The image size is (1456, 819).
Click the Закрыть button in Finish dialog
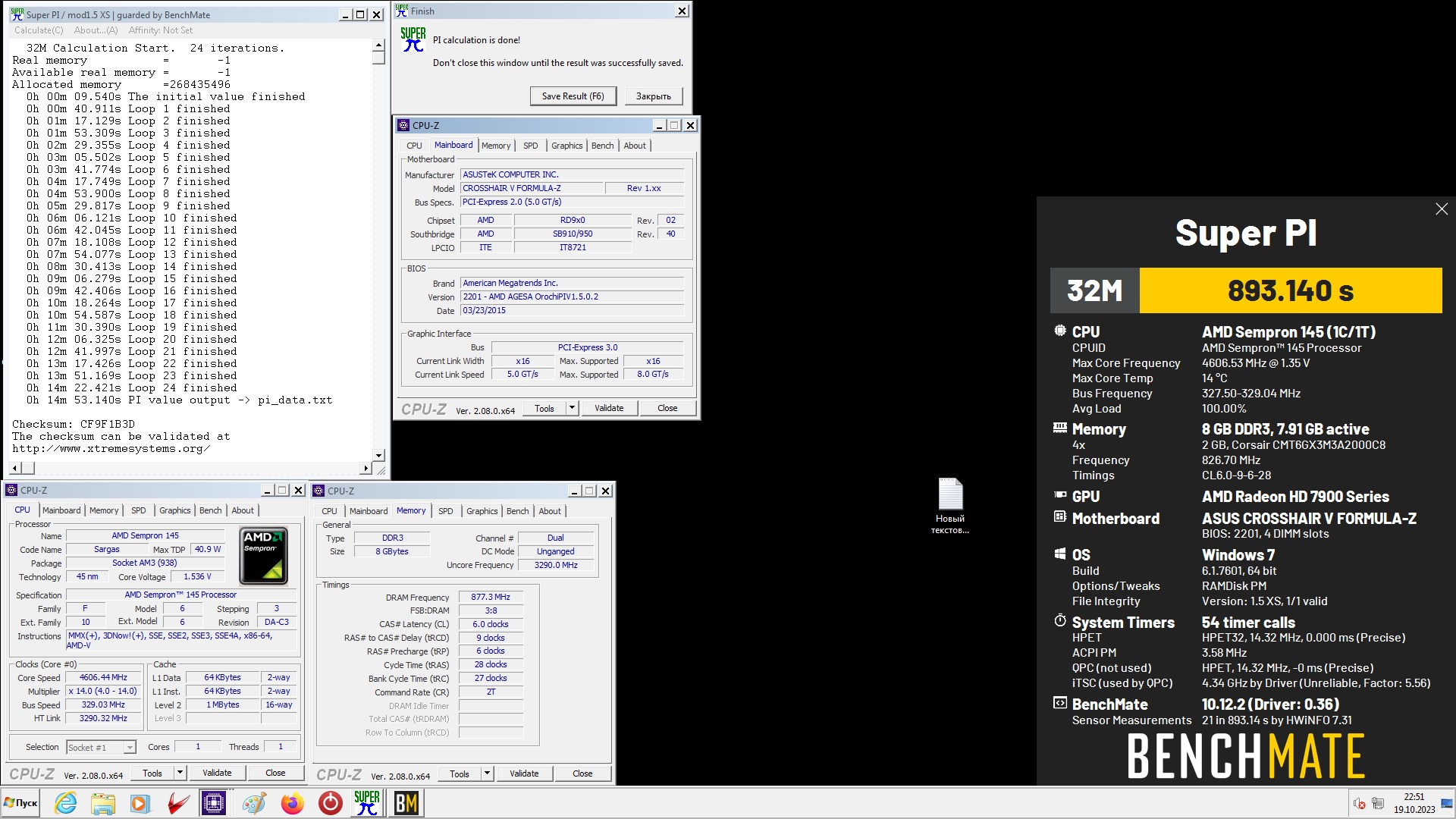[x=653, y=96]
